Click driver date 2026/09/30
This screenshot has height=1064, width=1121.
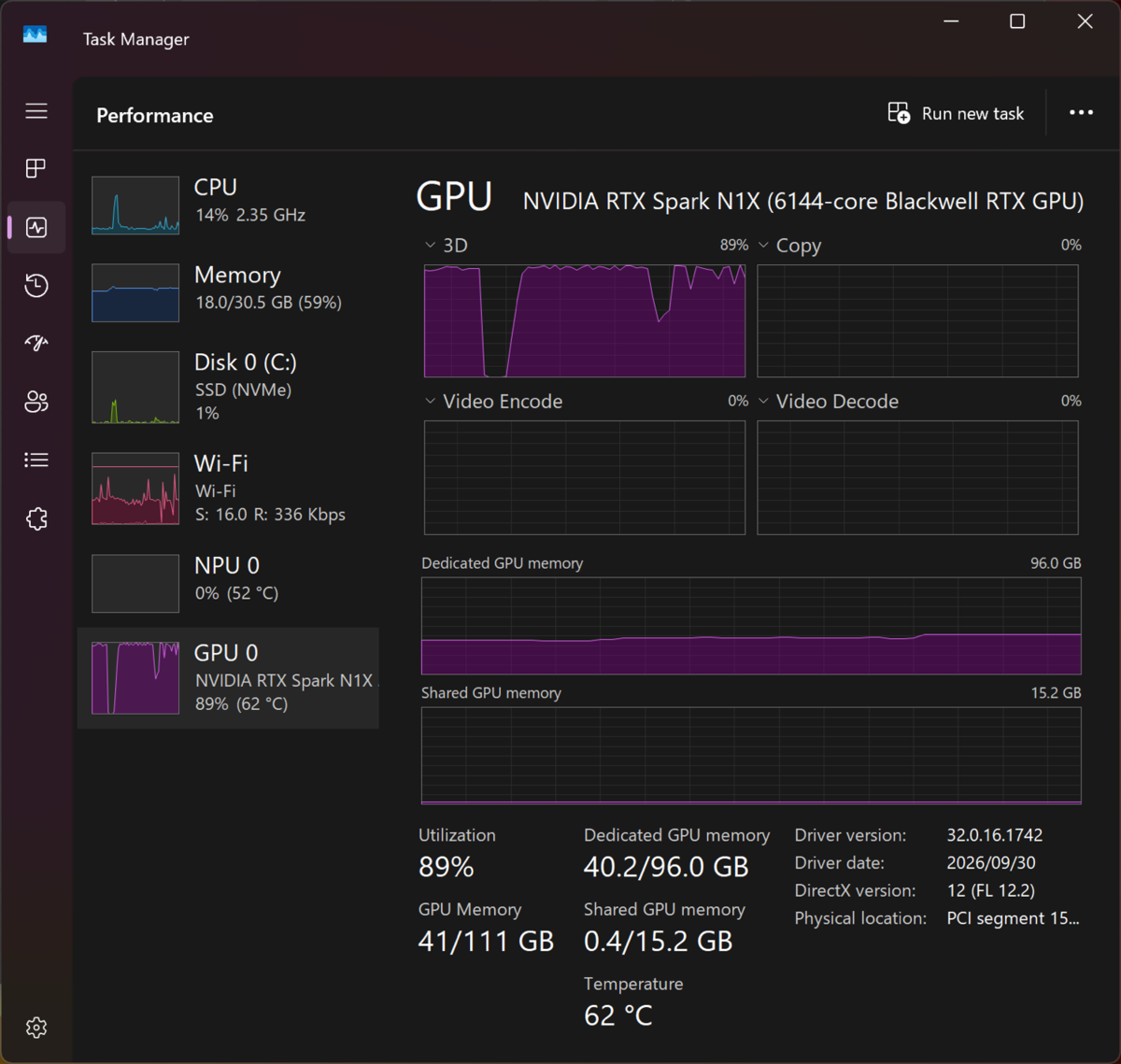pyautogui.click(x=991, y=862)
